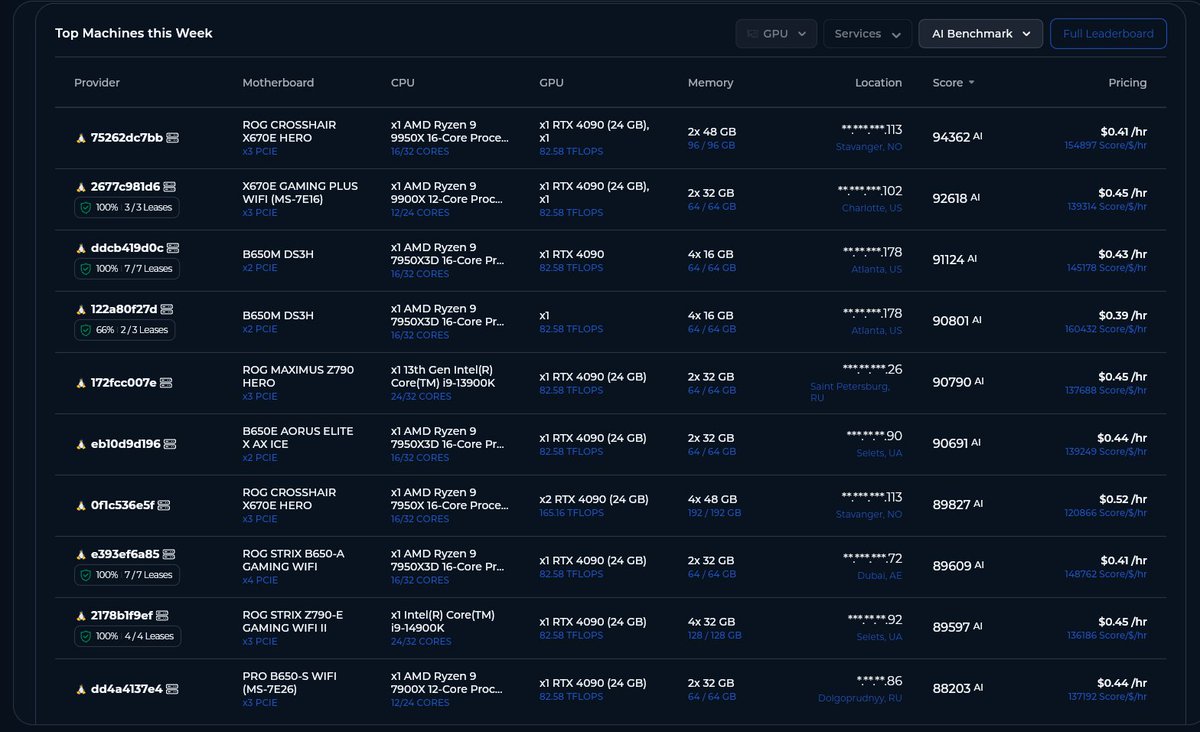
Task: Click the green shield icon under 2178b1f9ef
Action: click(x=86, y=636)
